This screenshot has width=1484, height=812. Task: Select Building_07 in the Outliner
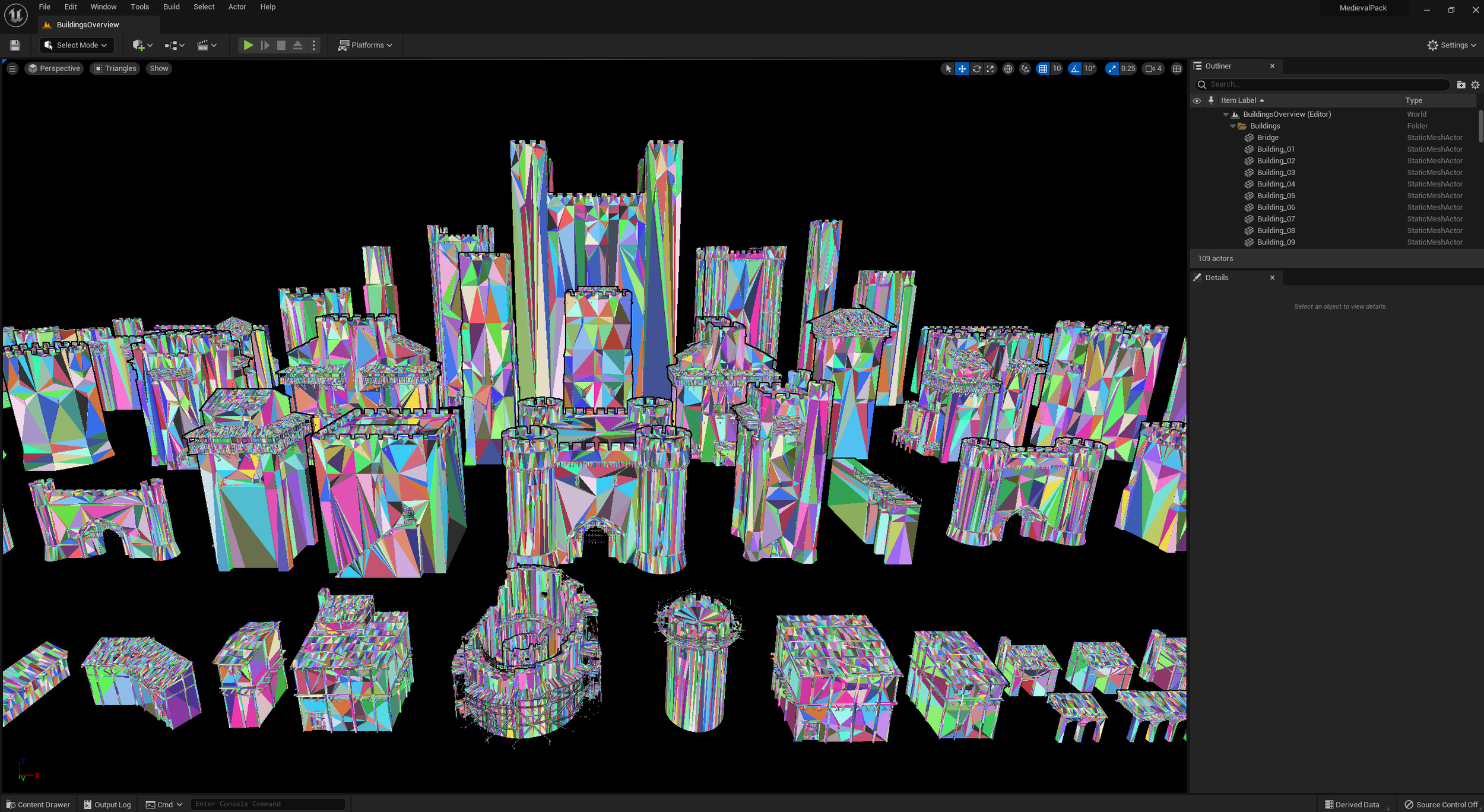[1333, 219]
